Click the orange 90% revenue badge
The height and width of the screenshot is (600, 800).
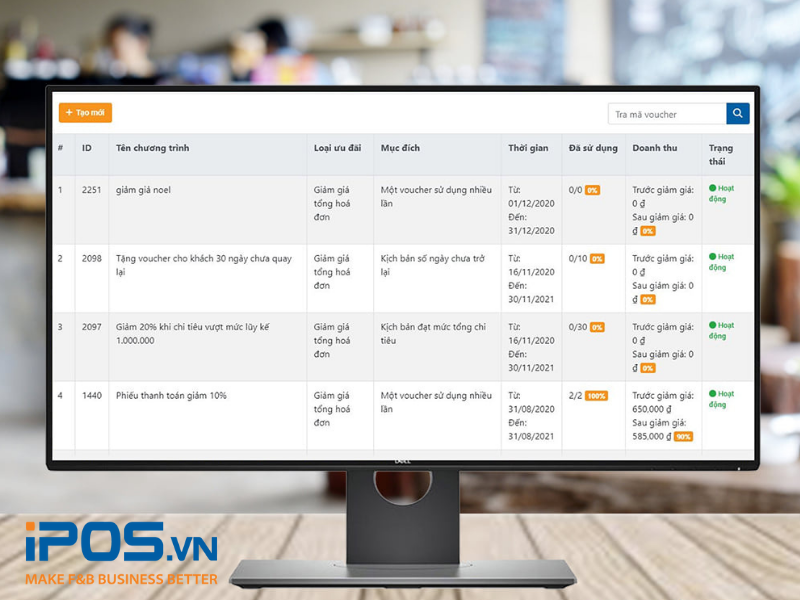683,437
